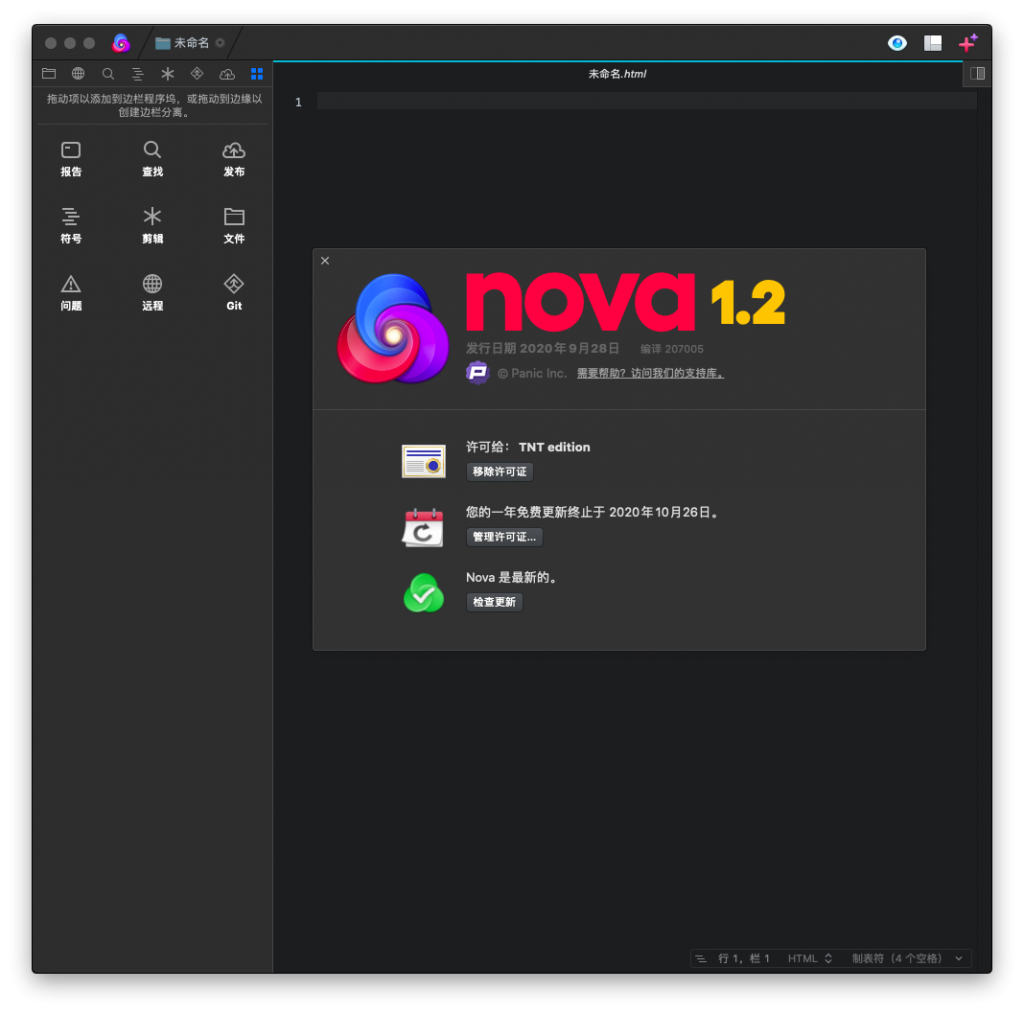Toggle the split editor pane button

(x=977, y=74)
